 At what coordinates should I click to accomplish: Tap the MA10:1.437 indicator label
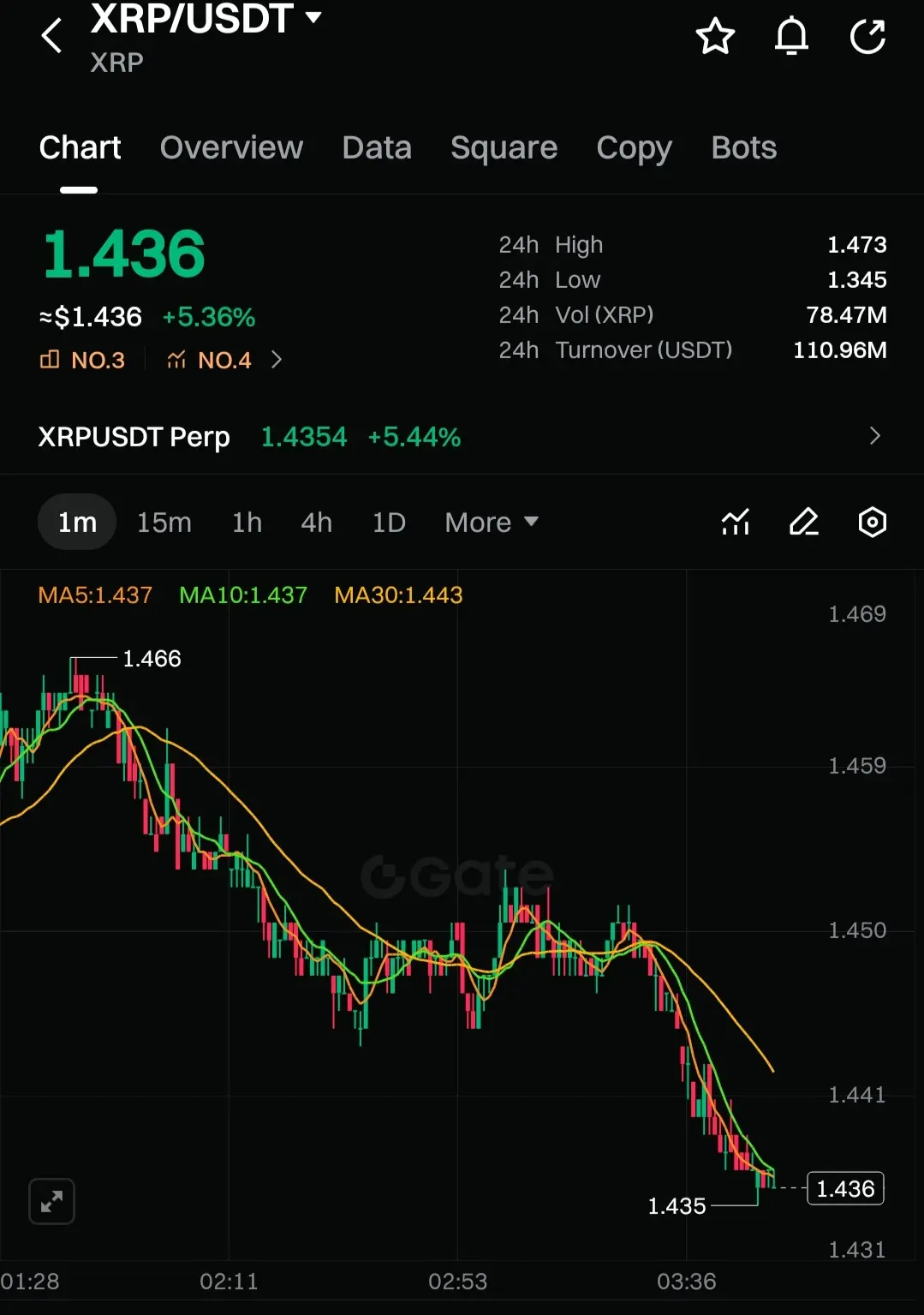(243, 595)
